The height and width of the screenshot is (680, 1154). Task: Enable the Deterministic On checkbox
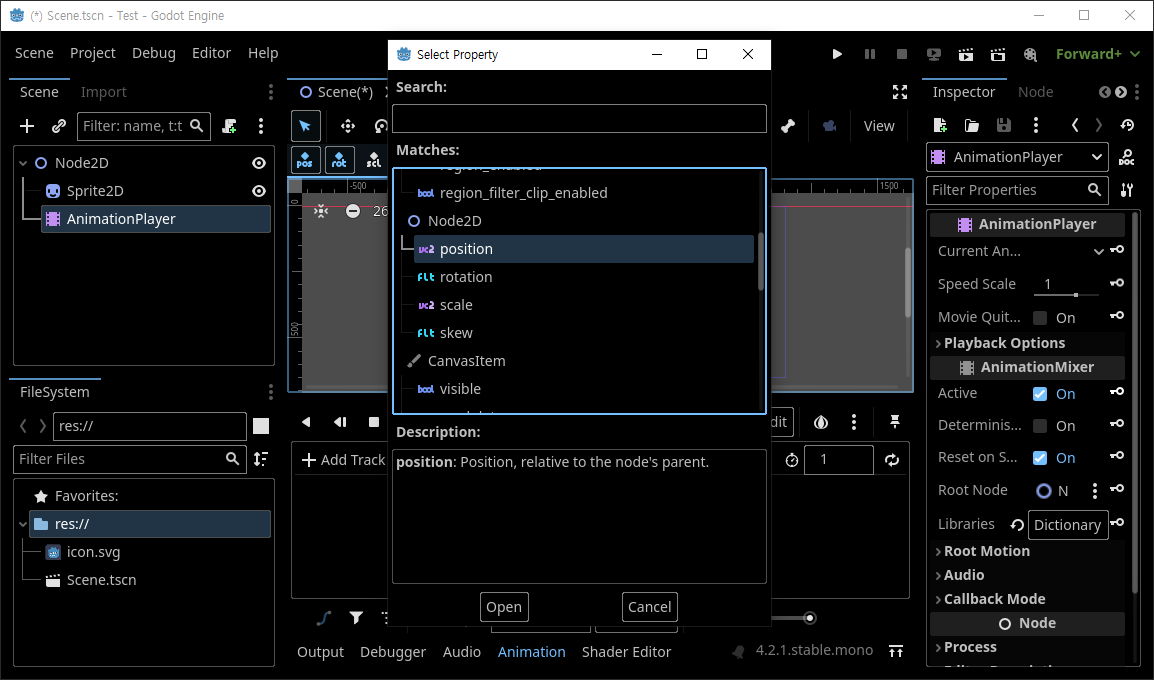[x=1040, y=426]
